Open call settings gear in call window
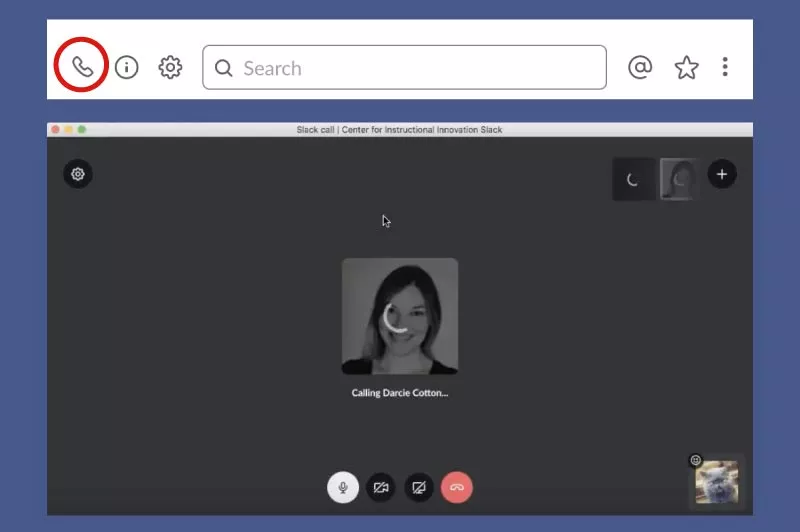Screen dimensions: 800x532 point(78,174)
